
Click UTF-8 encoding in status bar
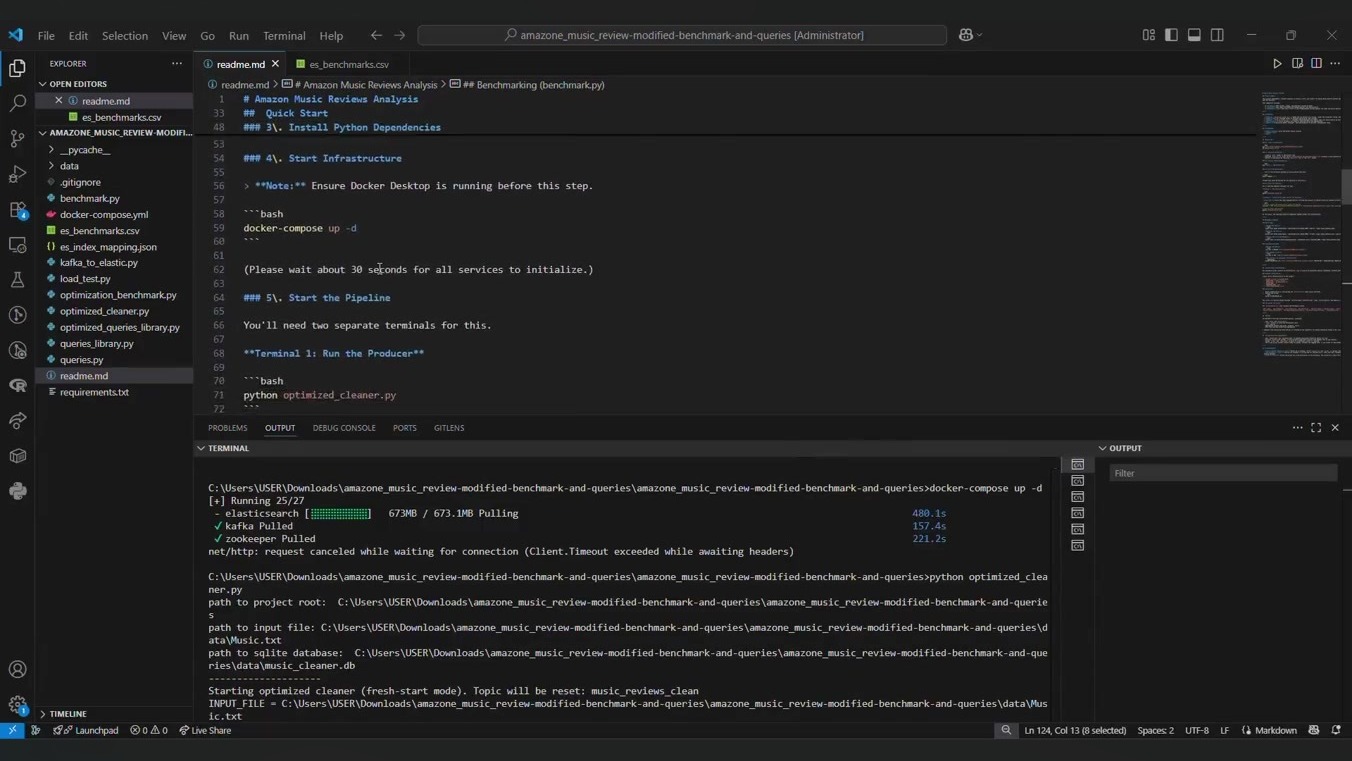[1197, 731]
